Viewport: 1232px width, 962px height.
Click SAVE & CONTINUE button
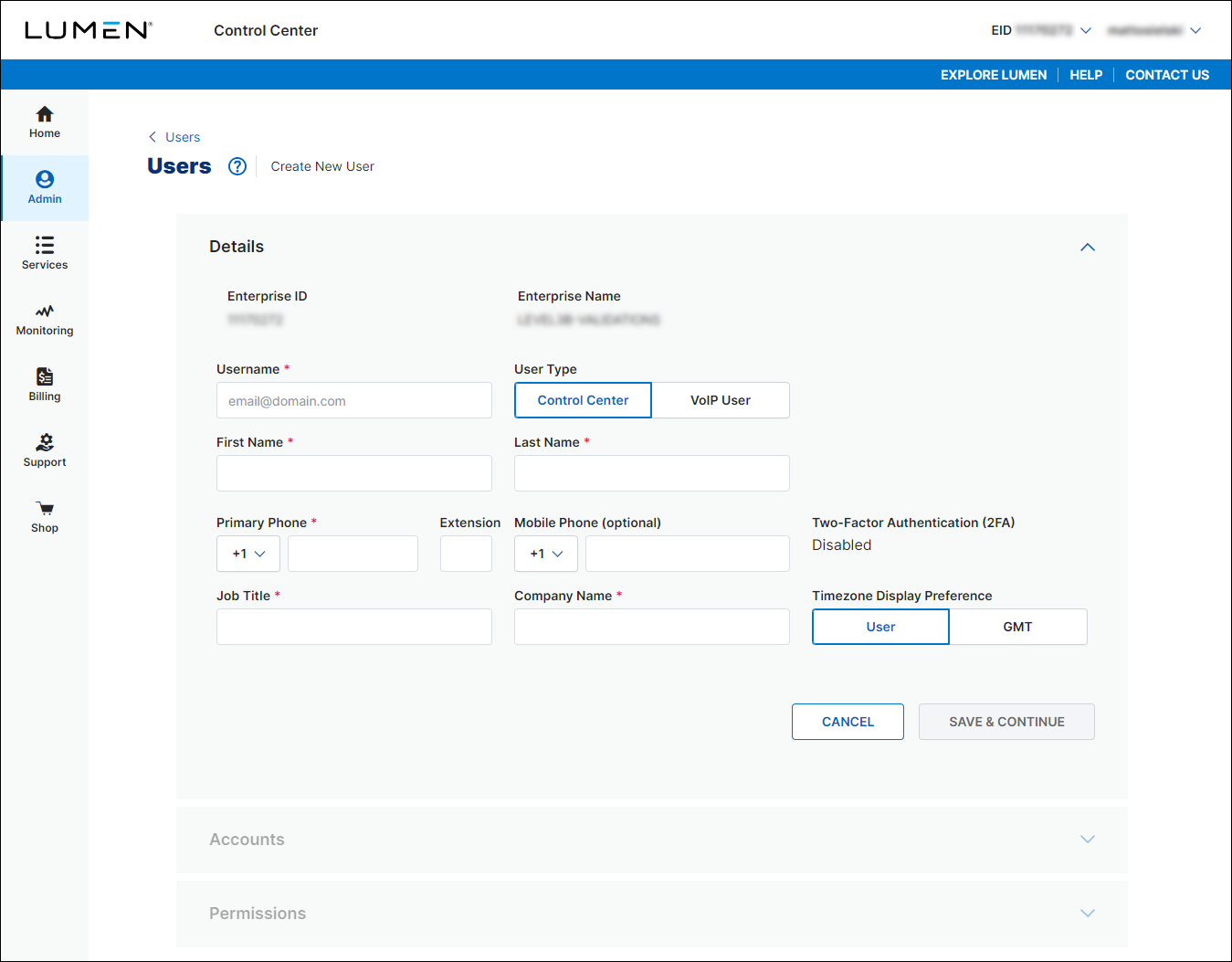click(x=1006, y=722)
